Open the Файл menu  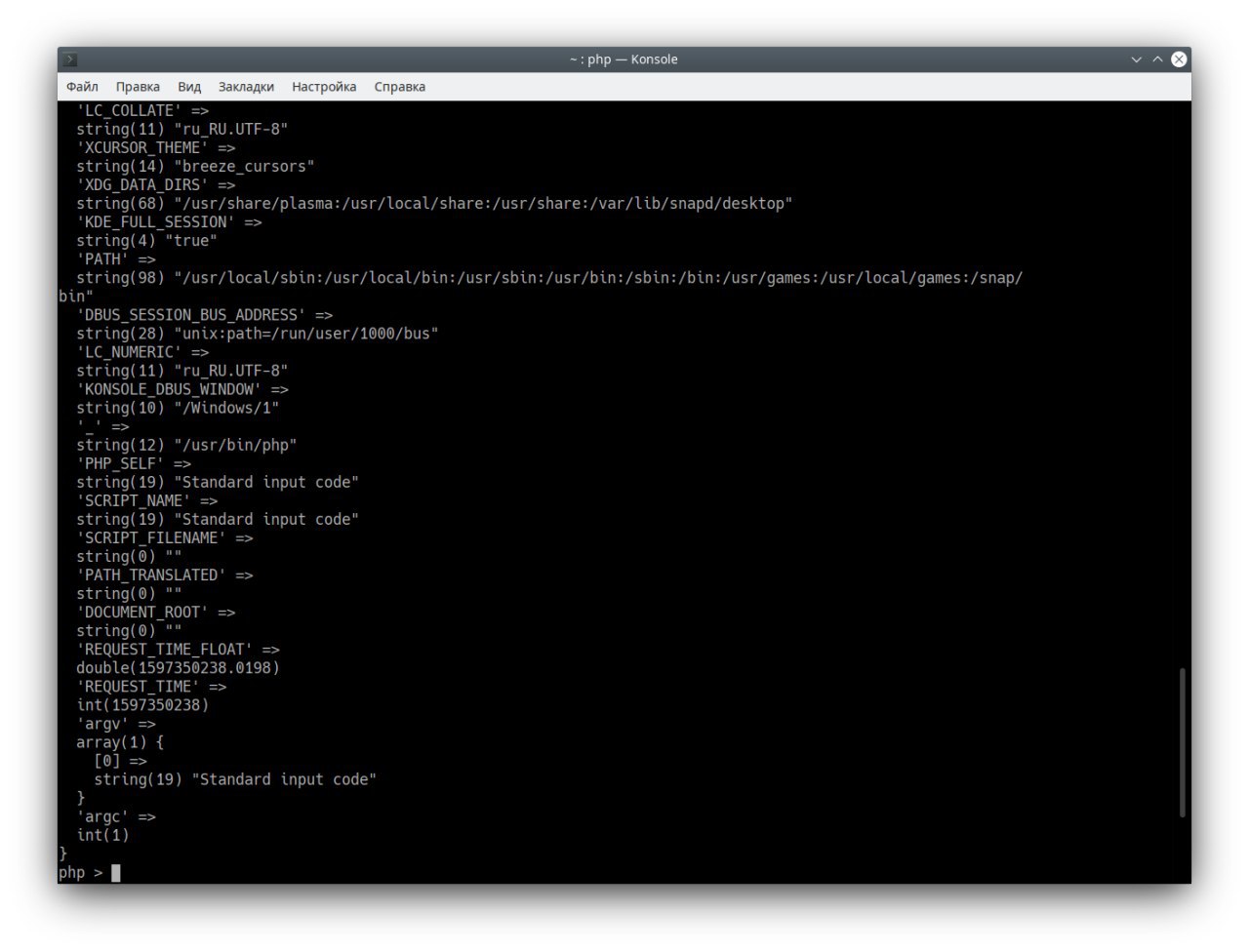(82, 87)
